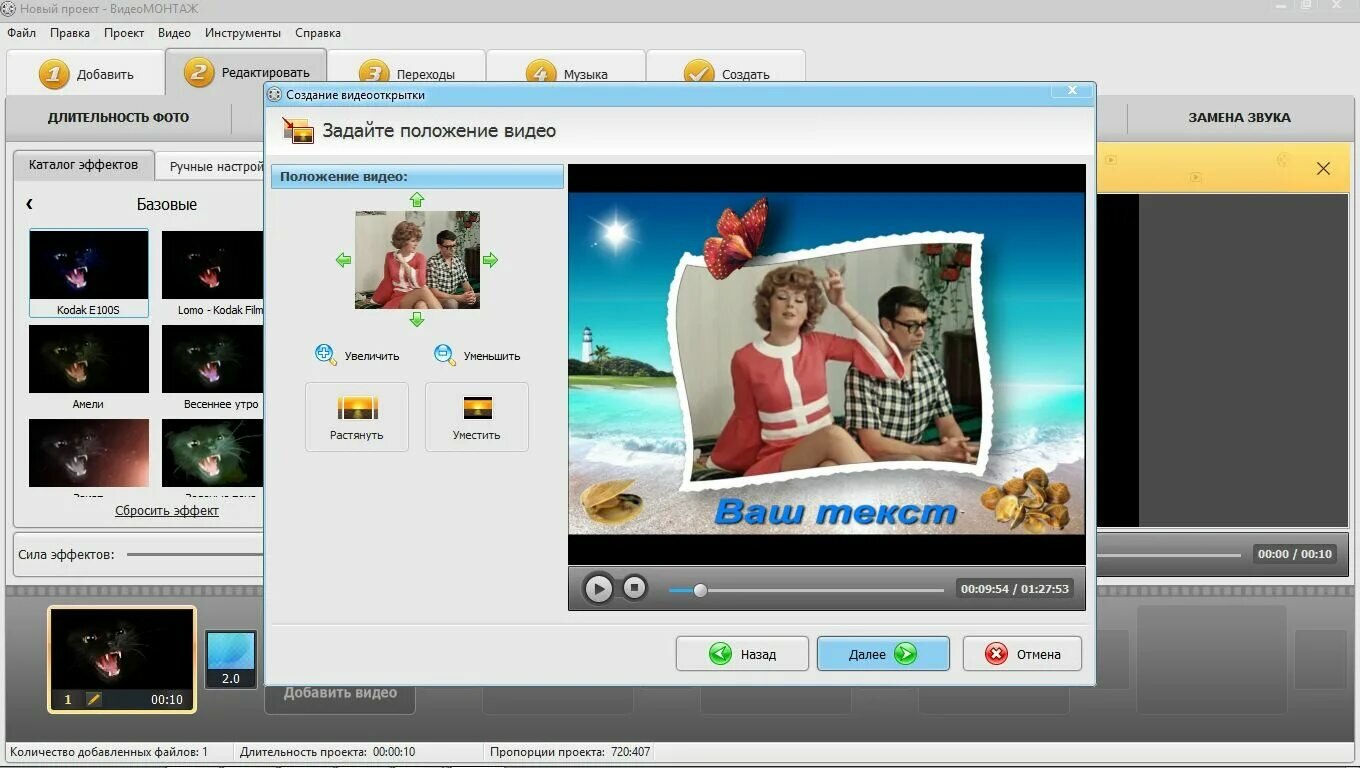Open the Правка menu
Image resolution: width=1360 pixels, height=768 pixels.
point(70,33)
